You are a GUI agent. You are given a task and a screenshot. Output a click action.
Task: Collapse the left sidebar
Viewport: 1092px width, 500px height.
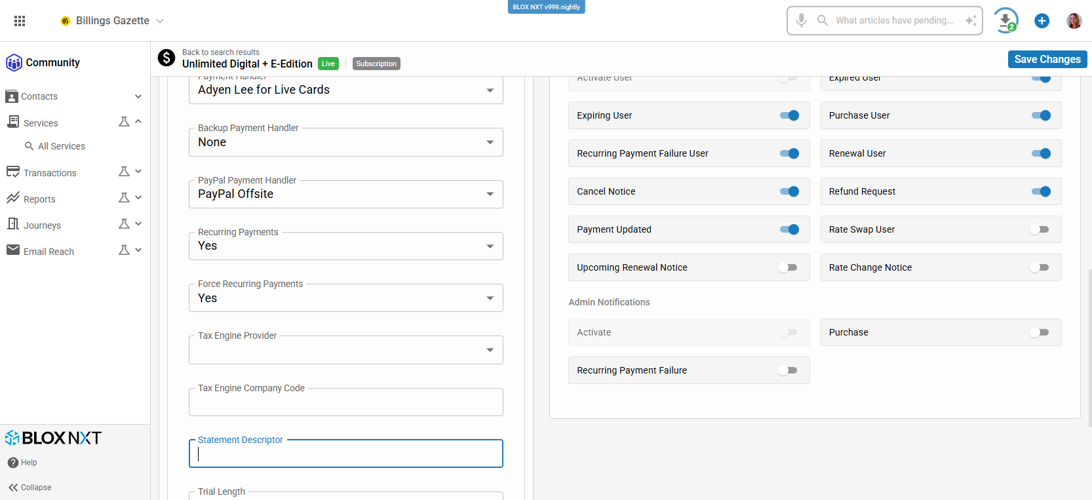(30, 487)
